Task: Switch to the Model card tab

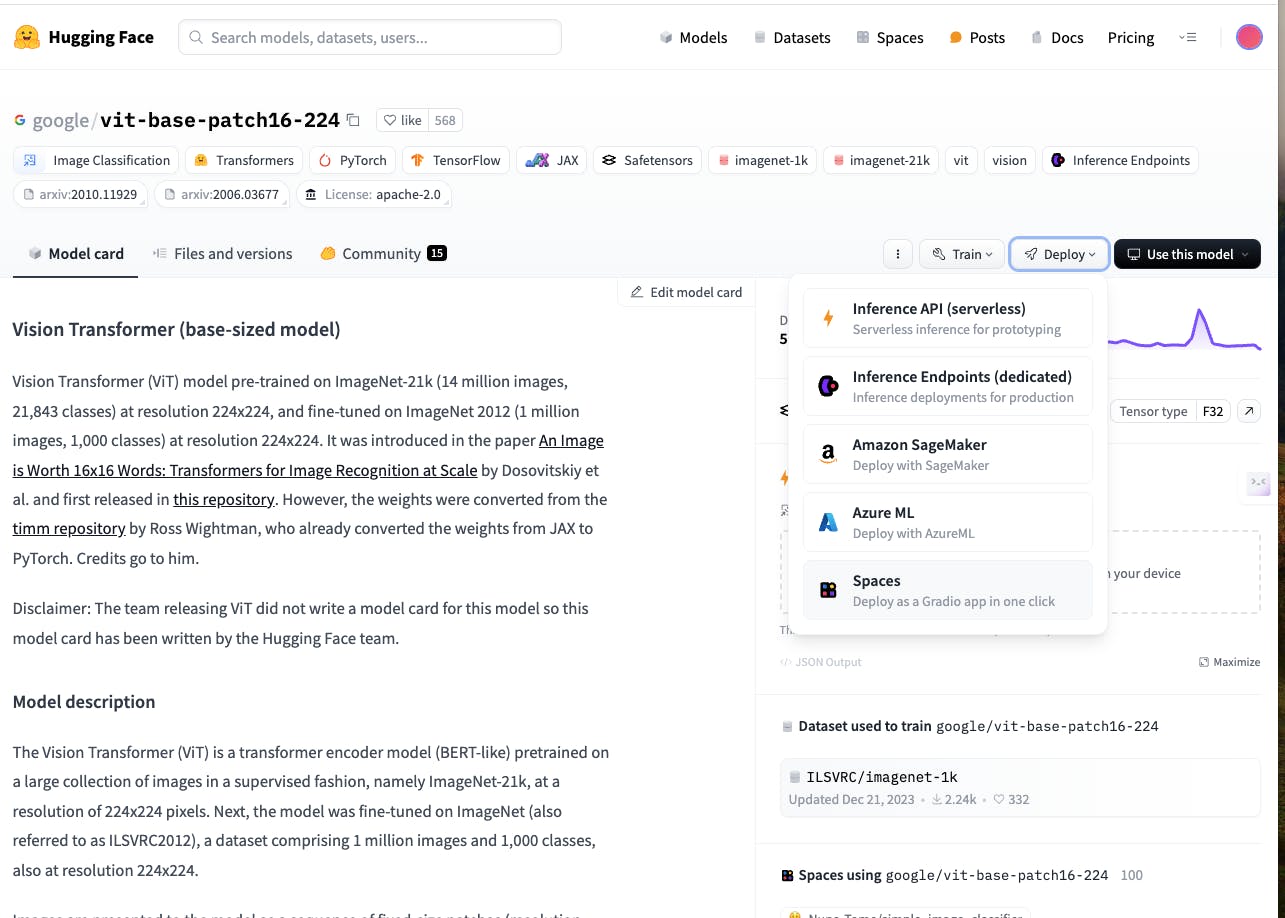Action: point(76,254)
